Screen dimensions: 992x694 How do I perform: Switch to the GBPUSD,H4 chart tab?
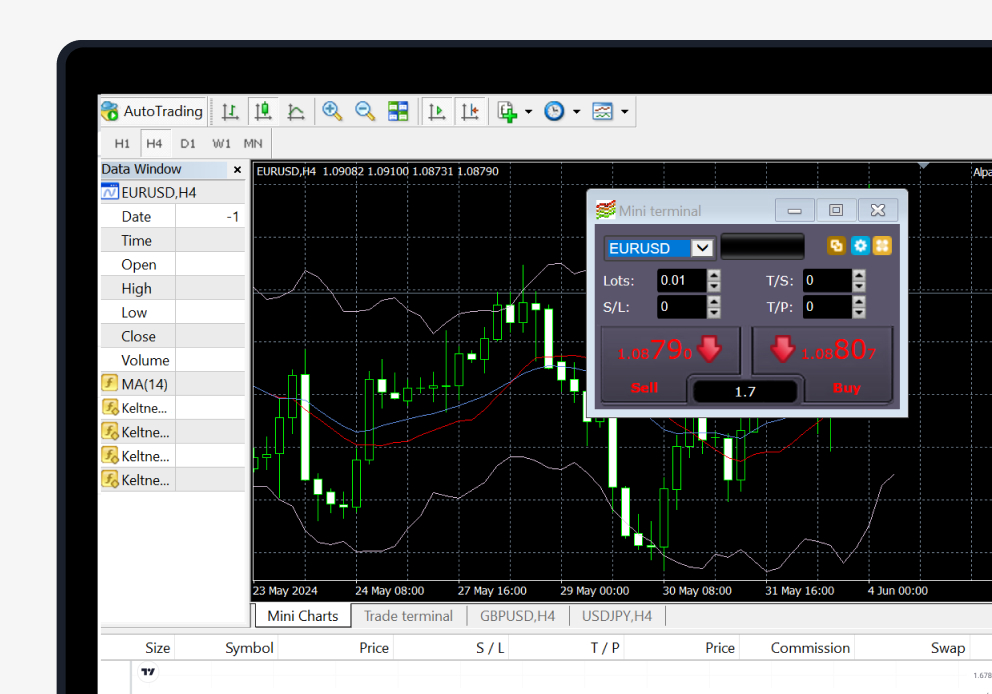tap(517, 616)
